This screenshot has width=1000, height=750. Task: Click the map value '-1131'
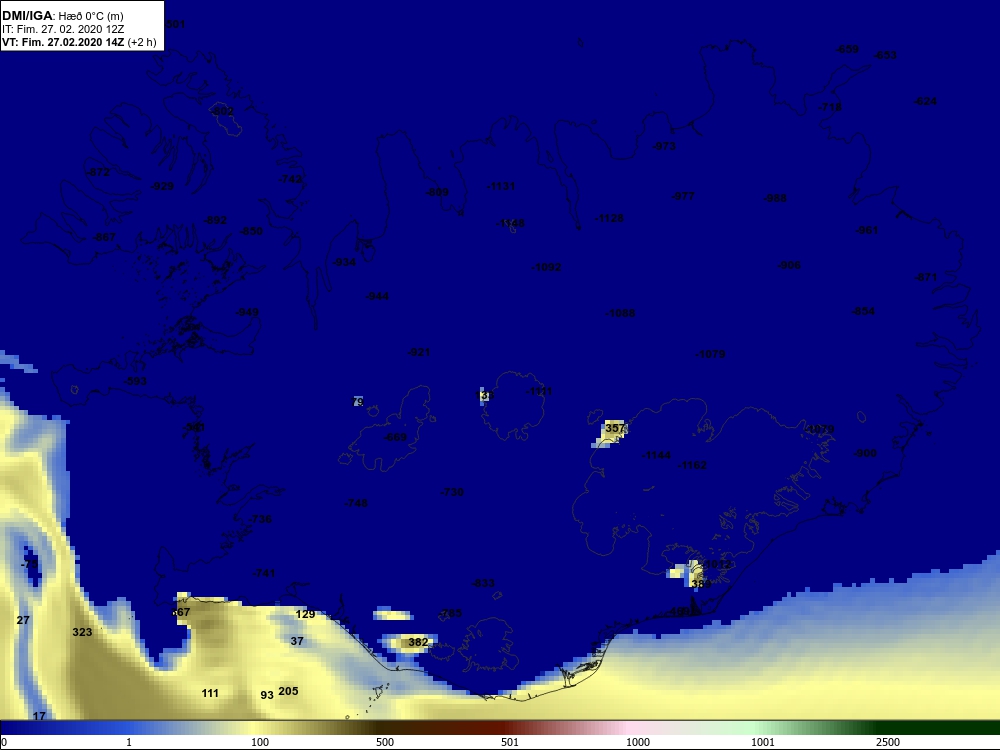[501, 186]
